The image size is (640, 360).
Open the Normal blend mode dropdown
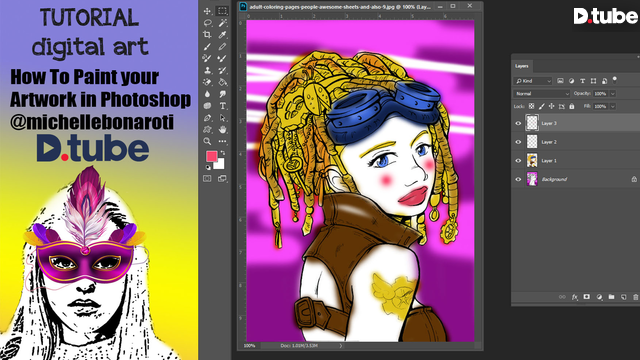(541, 93)
